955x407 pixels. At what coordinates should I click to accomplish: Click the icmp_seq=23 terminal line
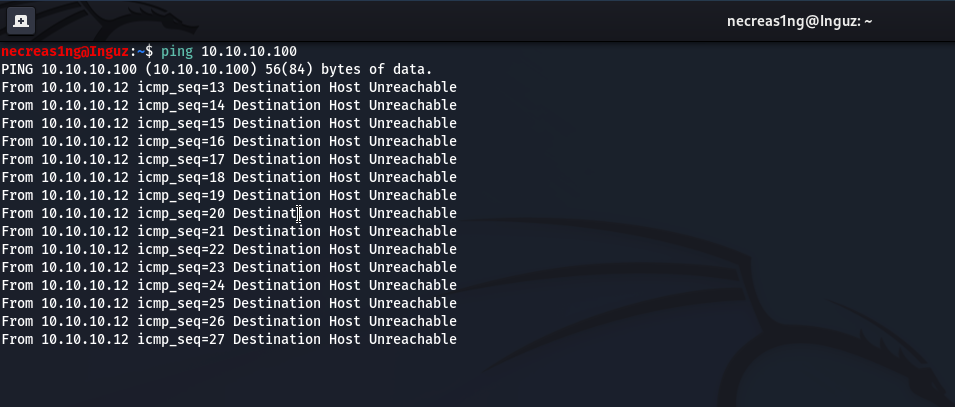[228, 267]
